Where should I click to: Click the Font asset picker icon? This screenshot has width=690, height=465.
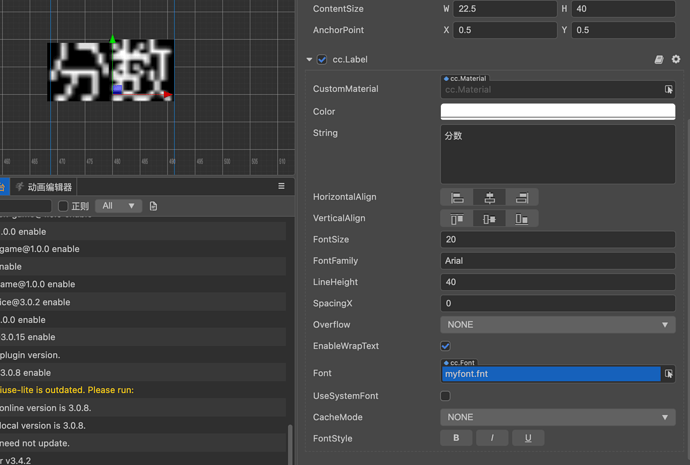668,373
